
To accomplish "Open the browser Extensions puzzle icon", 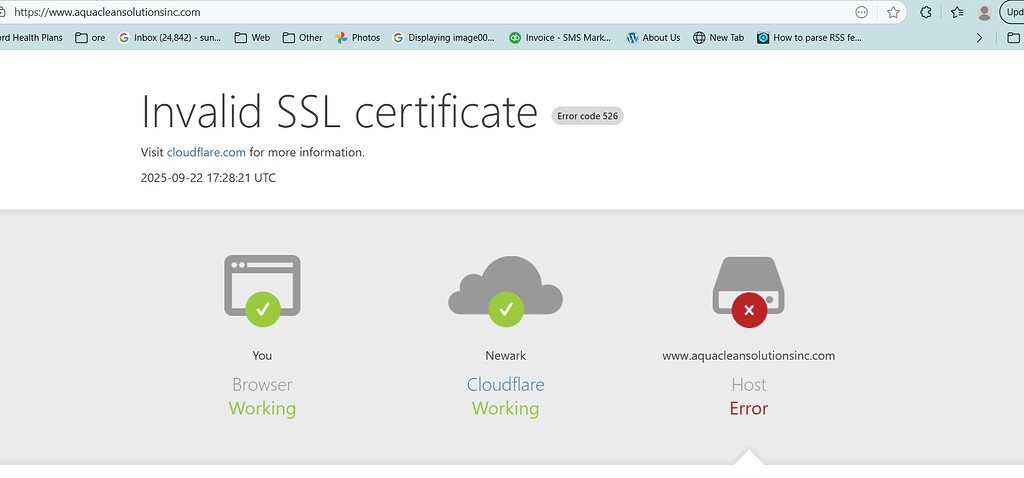I will pos(925,12).
